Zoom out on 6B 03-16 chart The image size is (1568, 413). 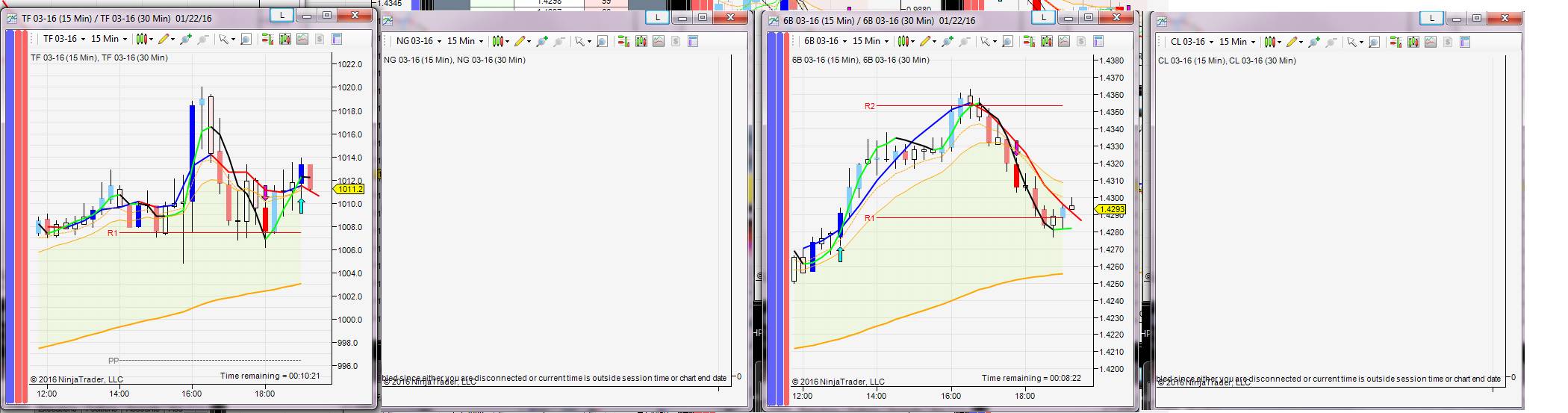(x=965, y=41)
